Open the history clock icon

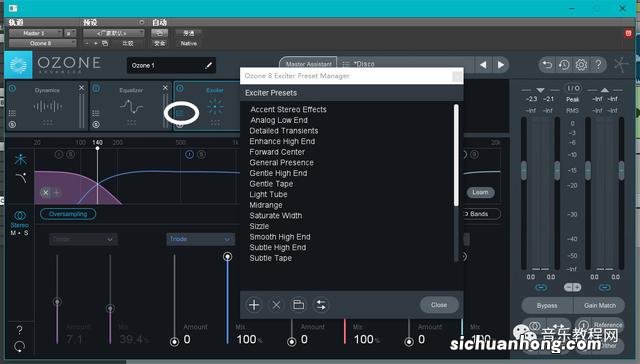coord(564,64)
